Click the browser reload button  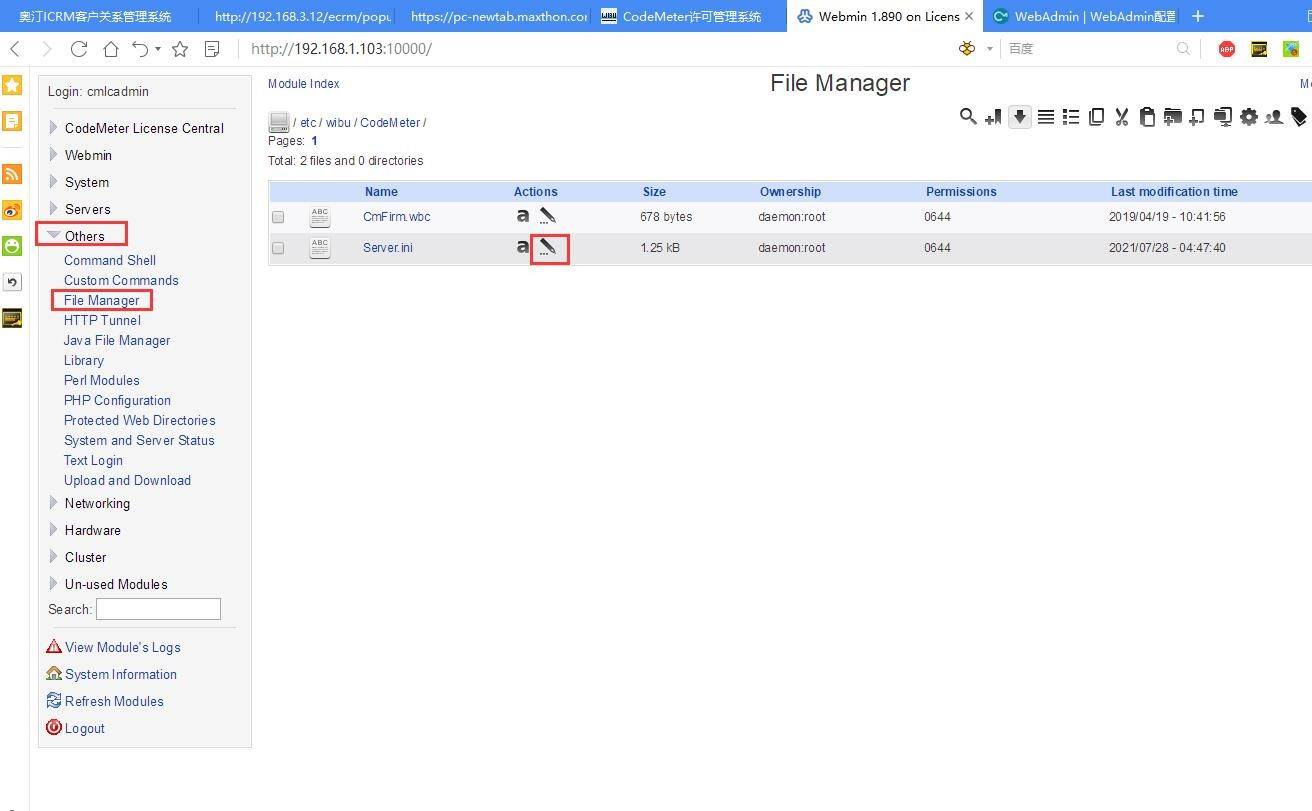click(79, 49)
